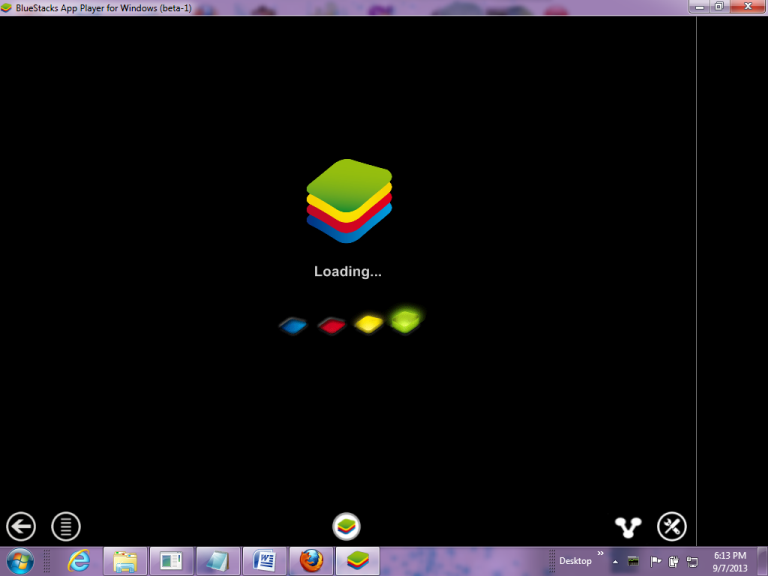Open the BlueStacks share icon
This screenshot has width=768, height=576.
(x=628, y=527)
